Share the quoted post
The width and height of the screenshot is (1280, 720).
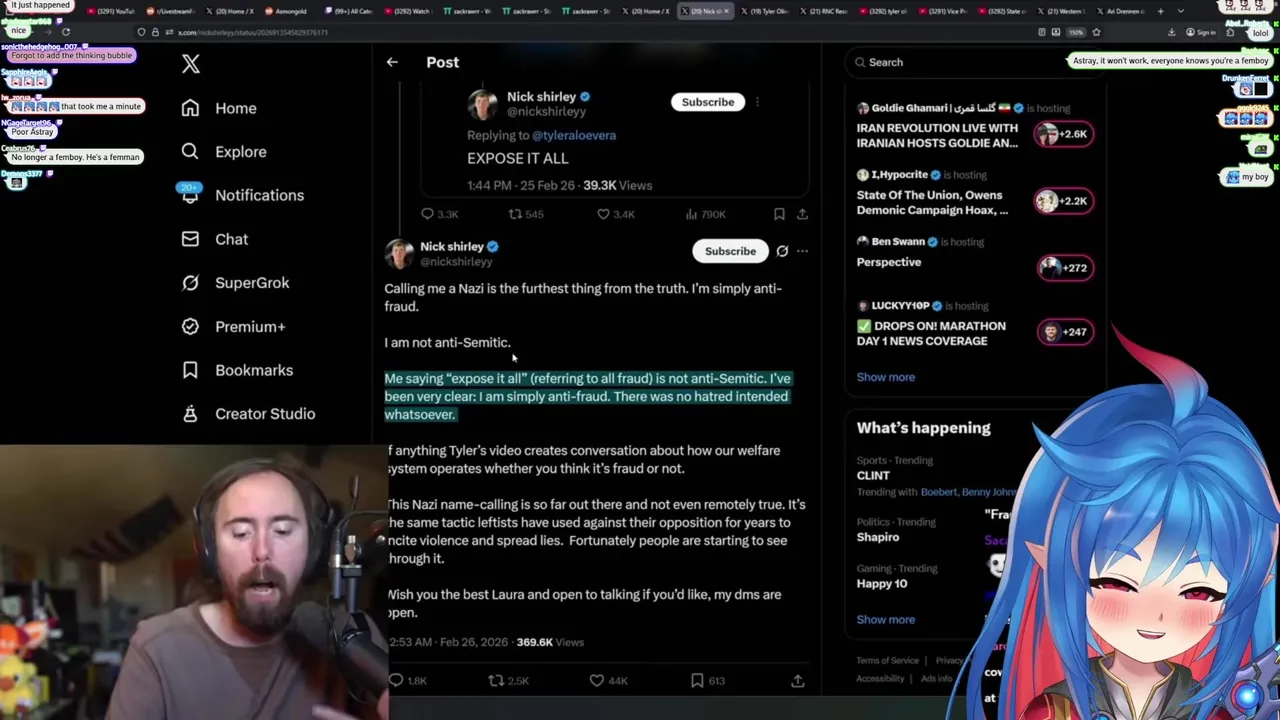[802, 214]
